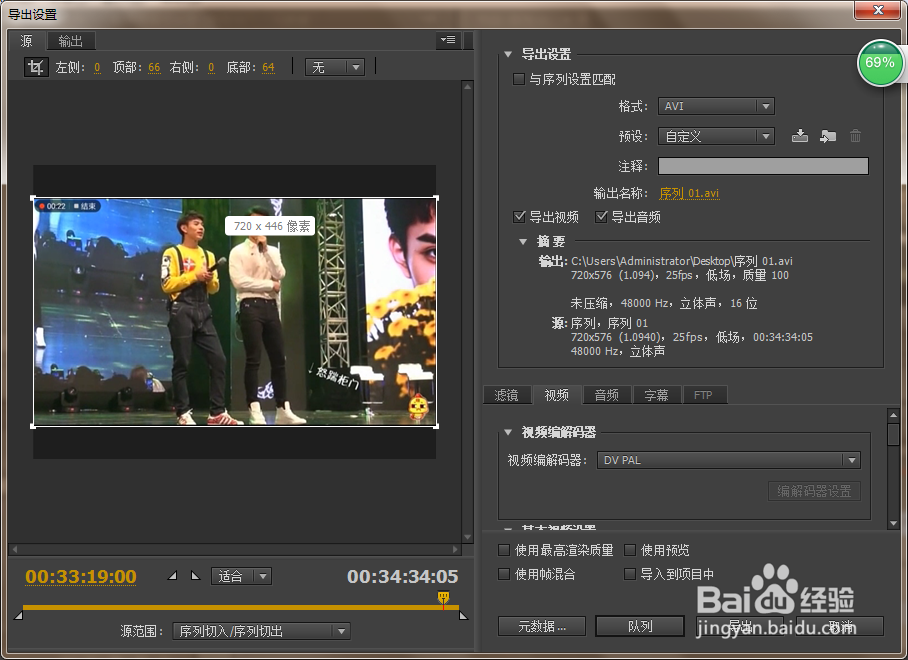Viewport: 908px width, 660px height.
Task: Select the crop tool in the source panel
Action: pyautogui.click(x=36, y=66)
